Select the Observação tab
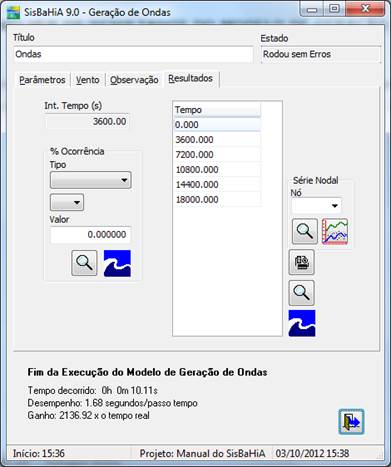 [134, 80]
